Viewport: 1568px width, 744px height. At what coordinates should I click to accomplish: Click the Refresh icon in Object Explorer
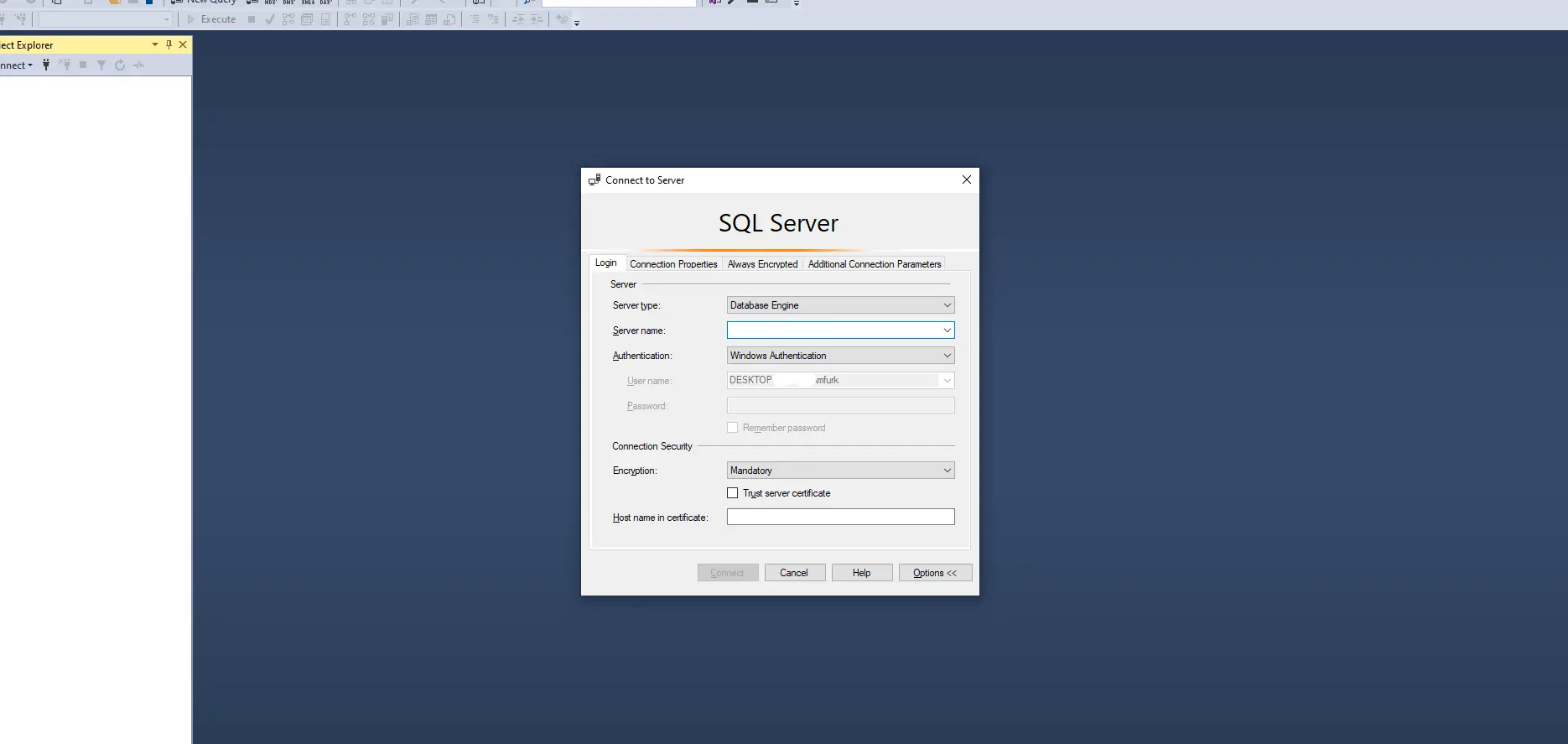pos(120,65)
